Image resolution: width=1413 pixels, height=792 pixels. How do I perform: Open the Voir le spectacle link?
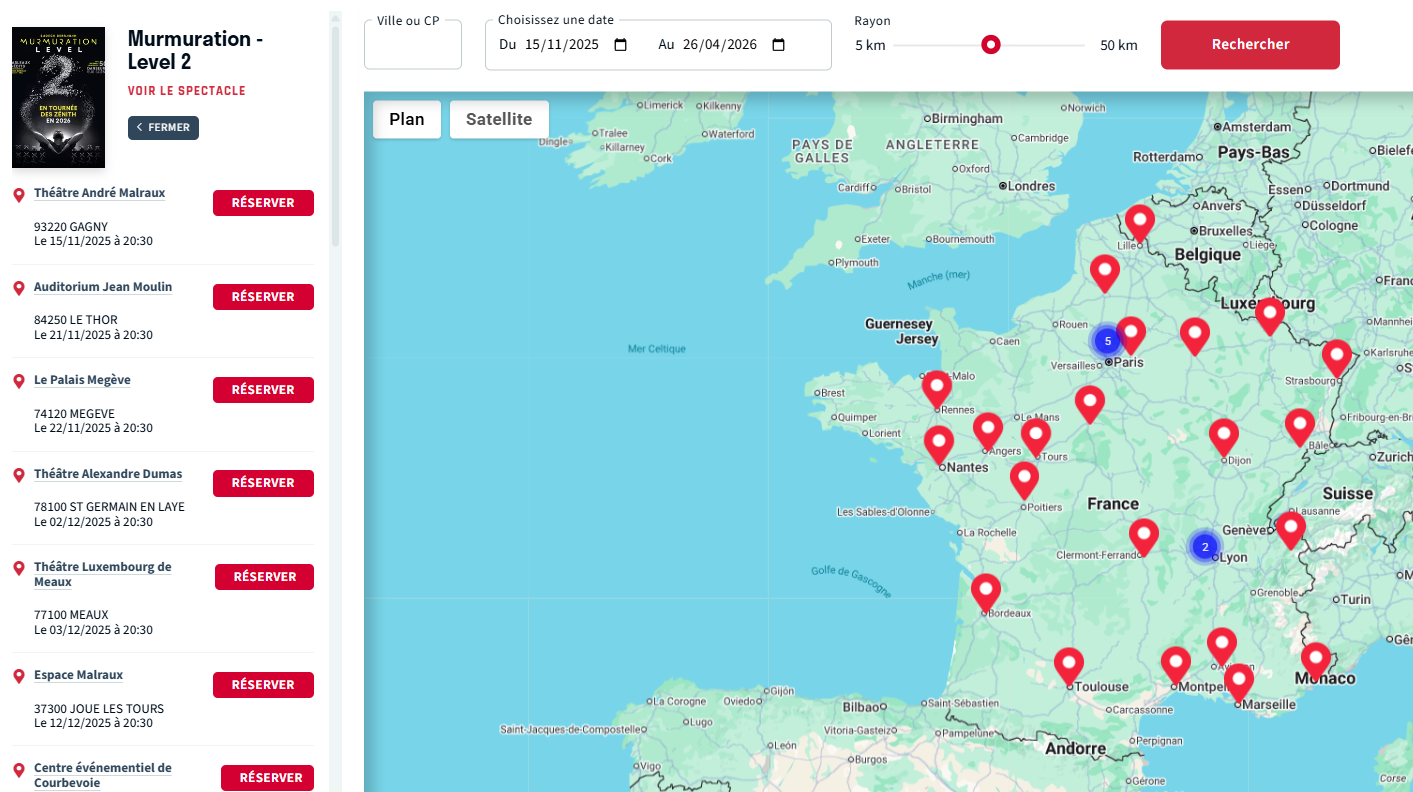[187, 91]
